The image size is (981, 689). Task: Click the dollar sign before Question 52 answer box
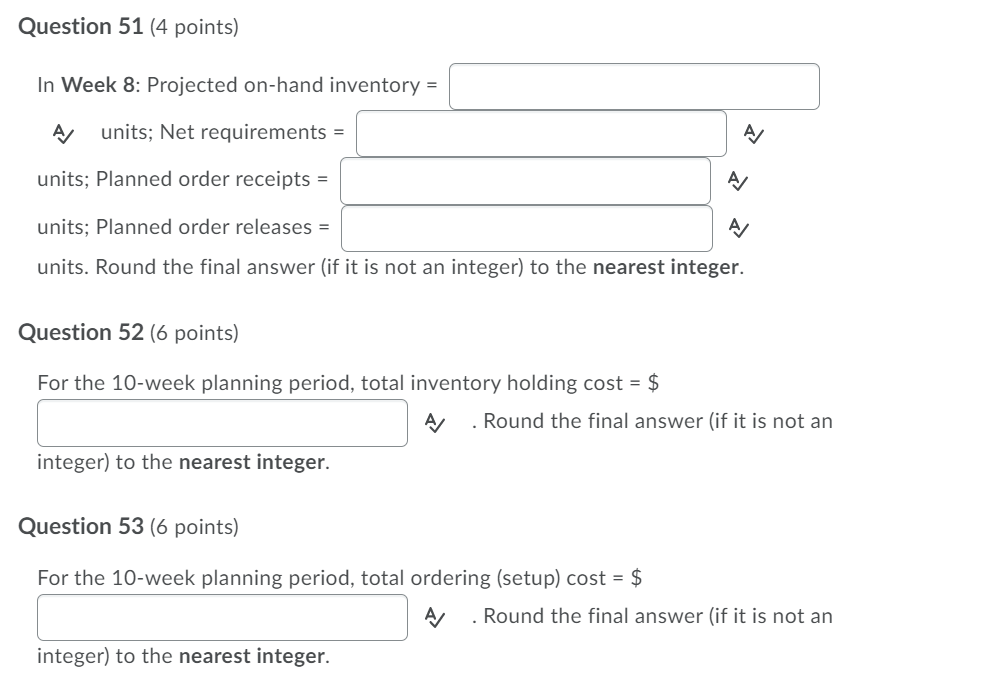pyautogui.click(x=651, y=382)
